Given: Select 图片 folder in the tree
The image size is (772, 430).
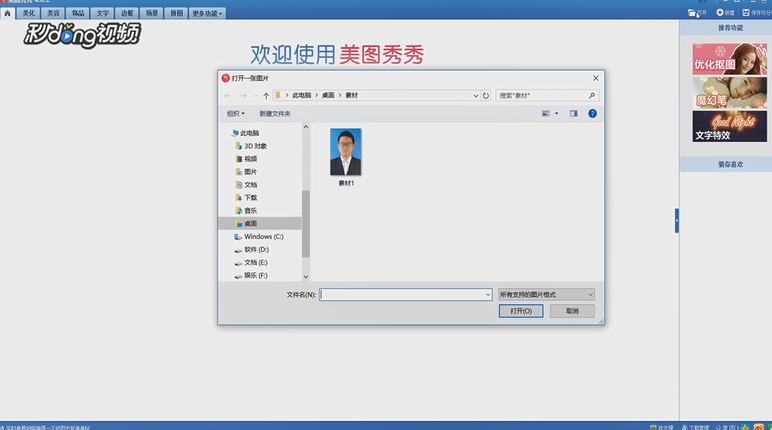Looking at the screenshot, I should [x=246, y=172].
